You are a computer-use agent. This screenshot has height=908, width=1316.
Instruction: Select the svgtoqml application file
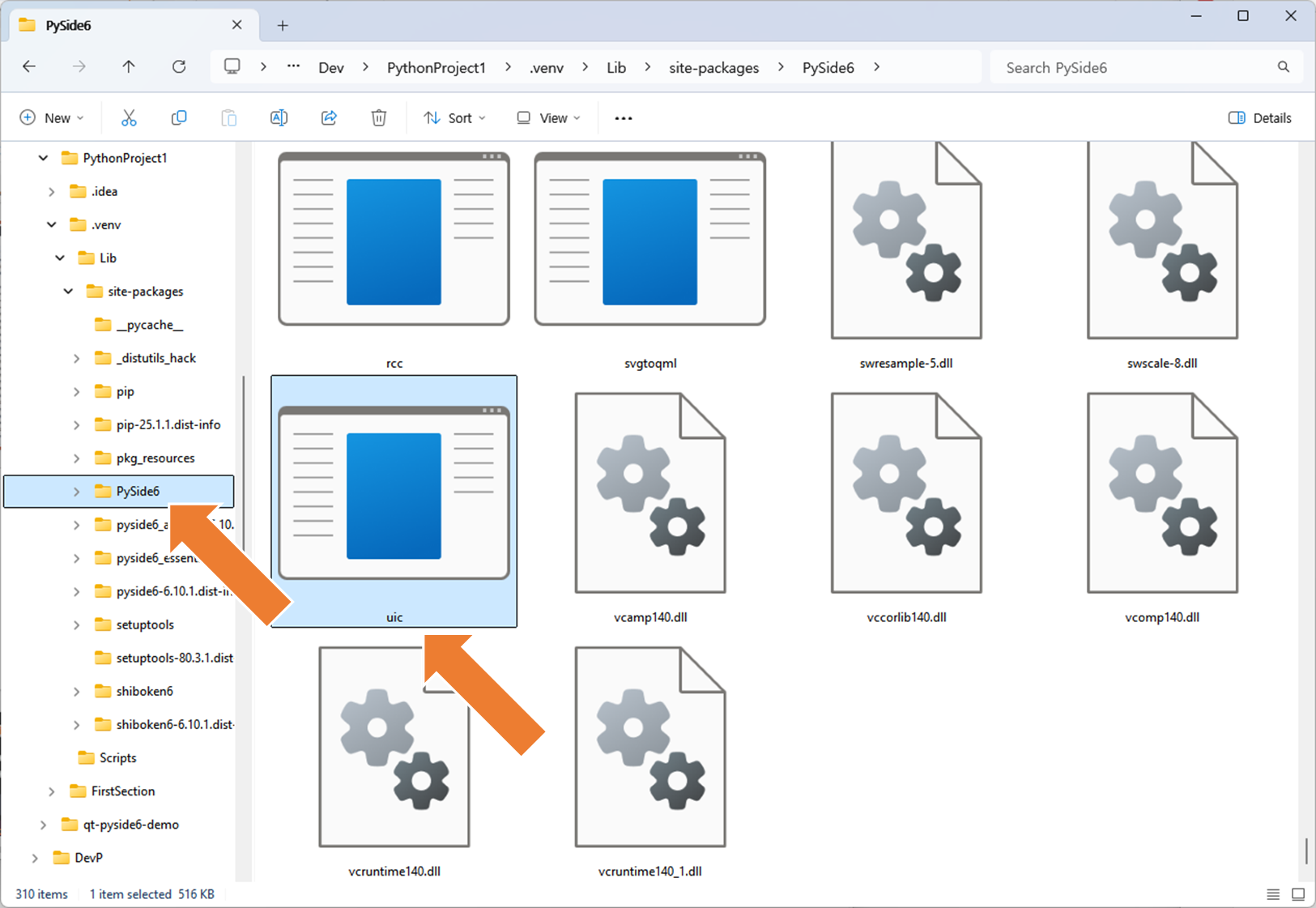[650, 258]
